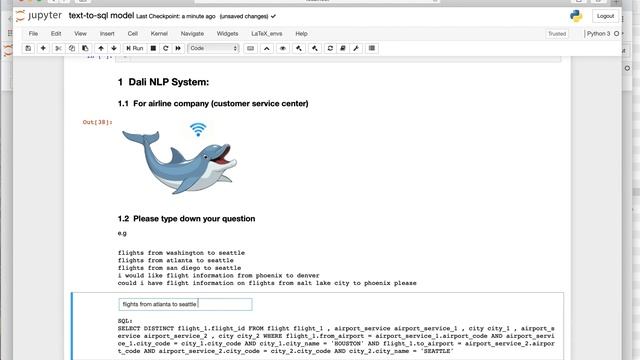Viewport: 640px width, 360px height.
Task: Click heading 1.1 For airline company
Action: coord(213,104)
